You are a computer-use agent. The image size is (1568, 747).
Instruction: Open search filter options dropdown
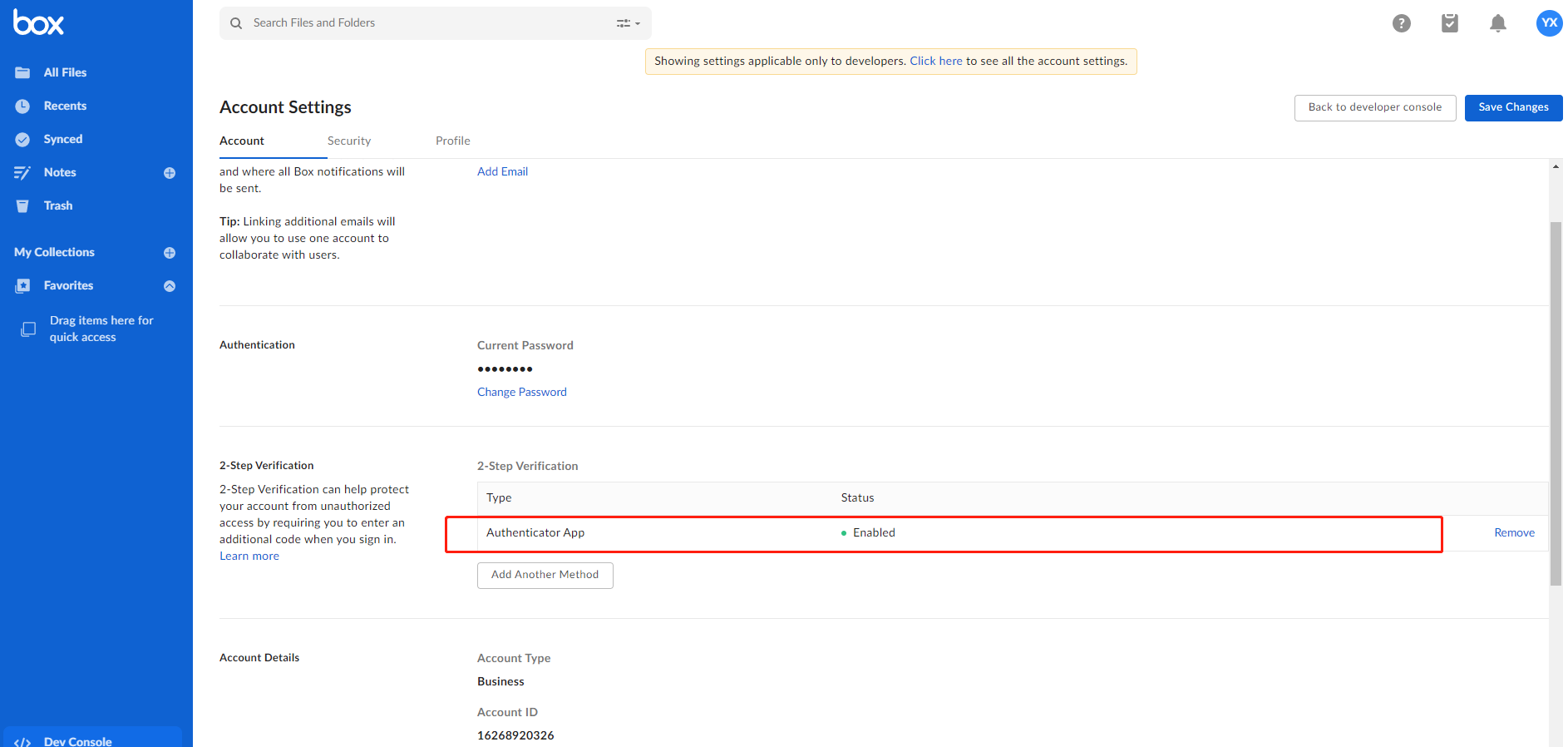click(629, 23)
